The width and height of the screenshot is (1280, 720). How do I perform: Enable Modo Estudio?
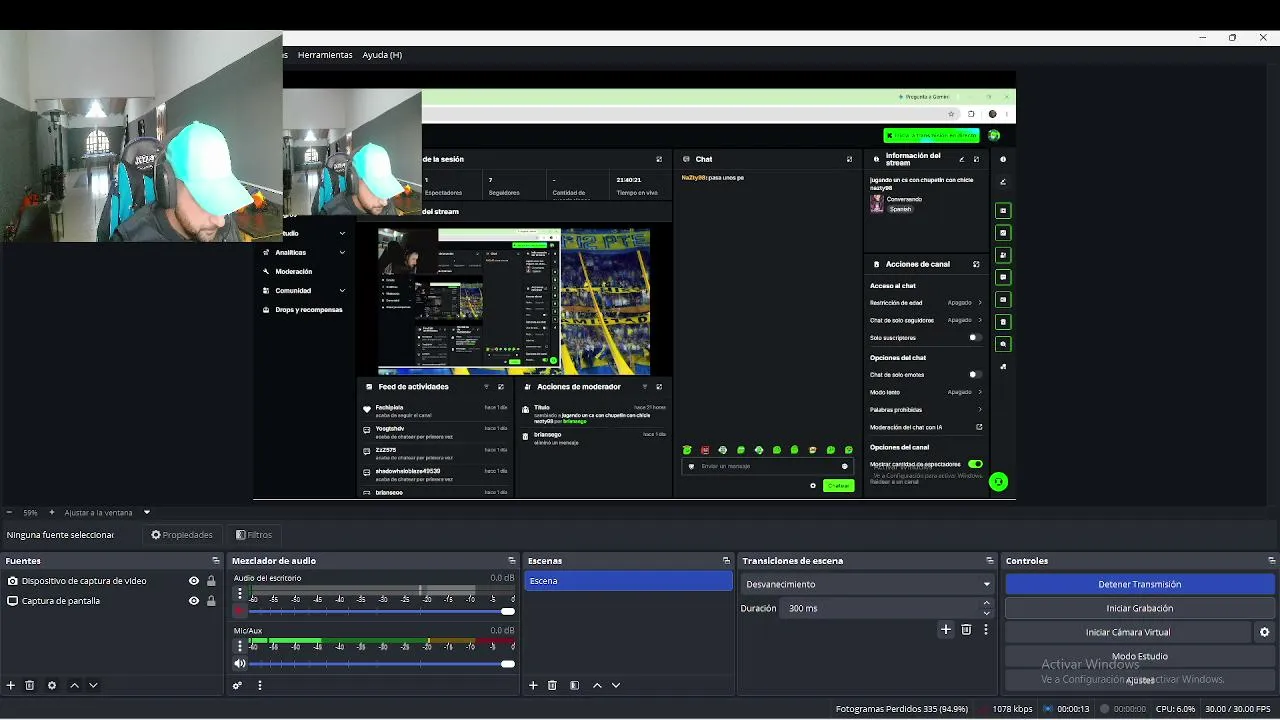click(x=1140, y=656)
